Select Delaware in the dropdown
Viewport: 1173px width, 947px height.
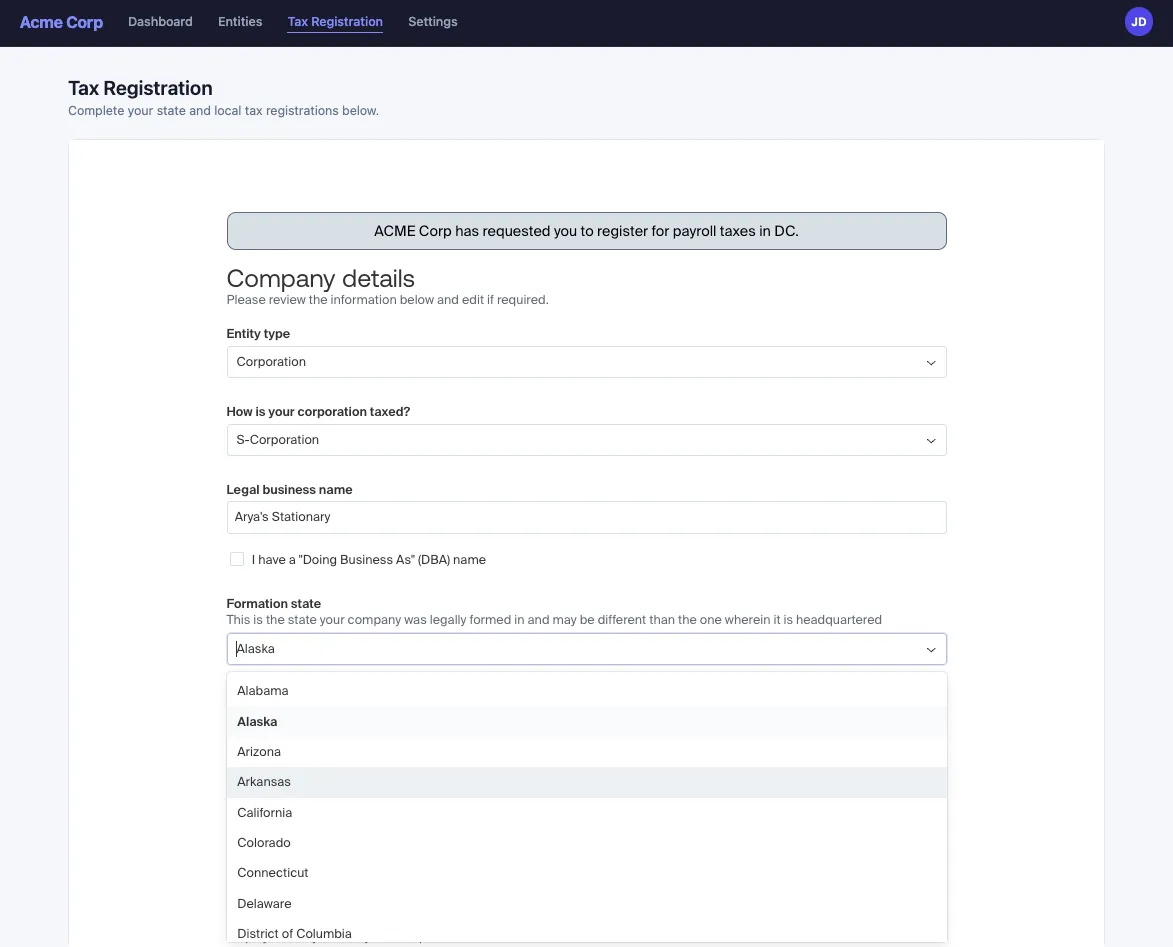point(586,904)
